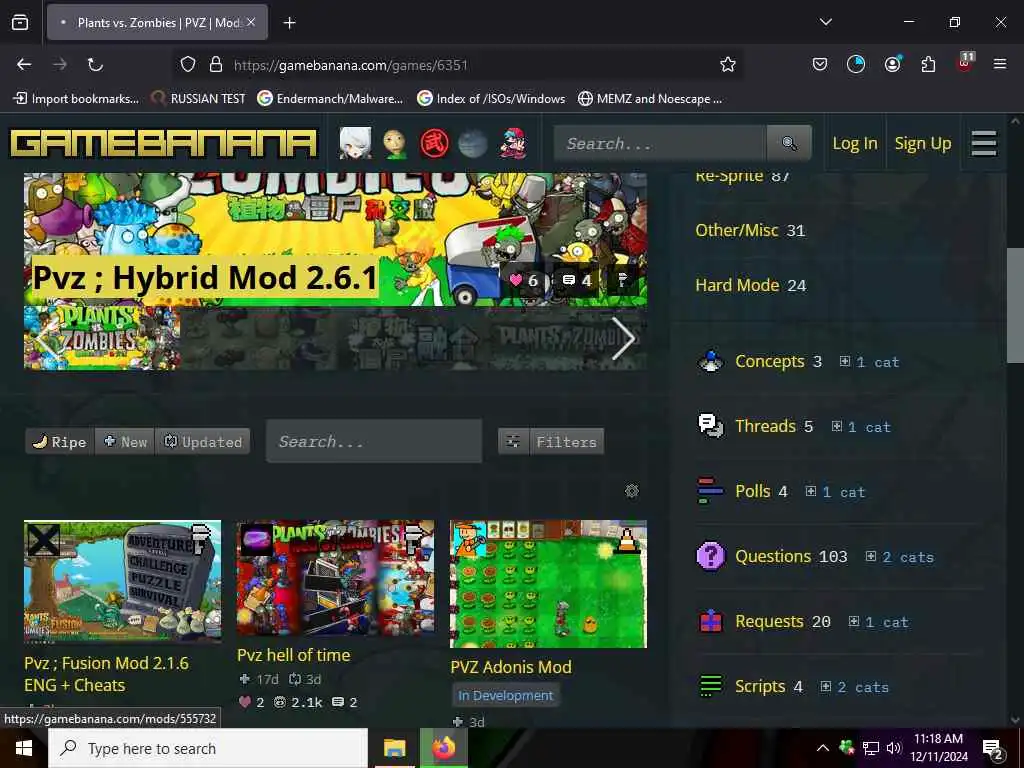The width and height of the screenshot is (1024, 768).
Task: Submit search with the magnifier button
Action: point(789,143)
